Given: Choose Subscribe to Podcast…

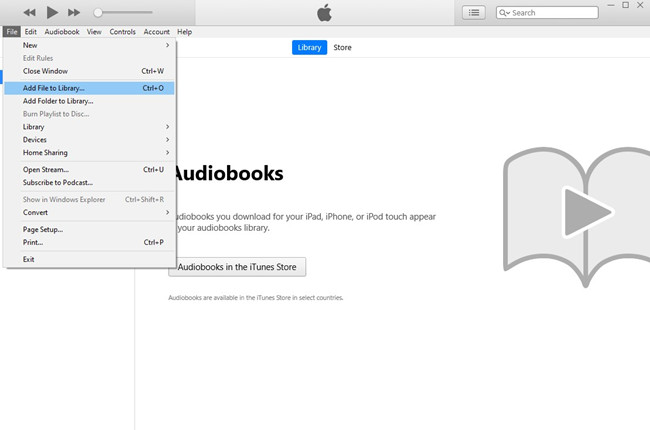Looking at the screenshot, I should click(89, 182).
